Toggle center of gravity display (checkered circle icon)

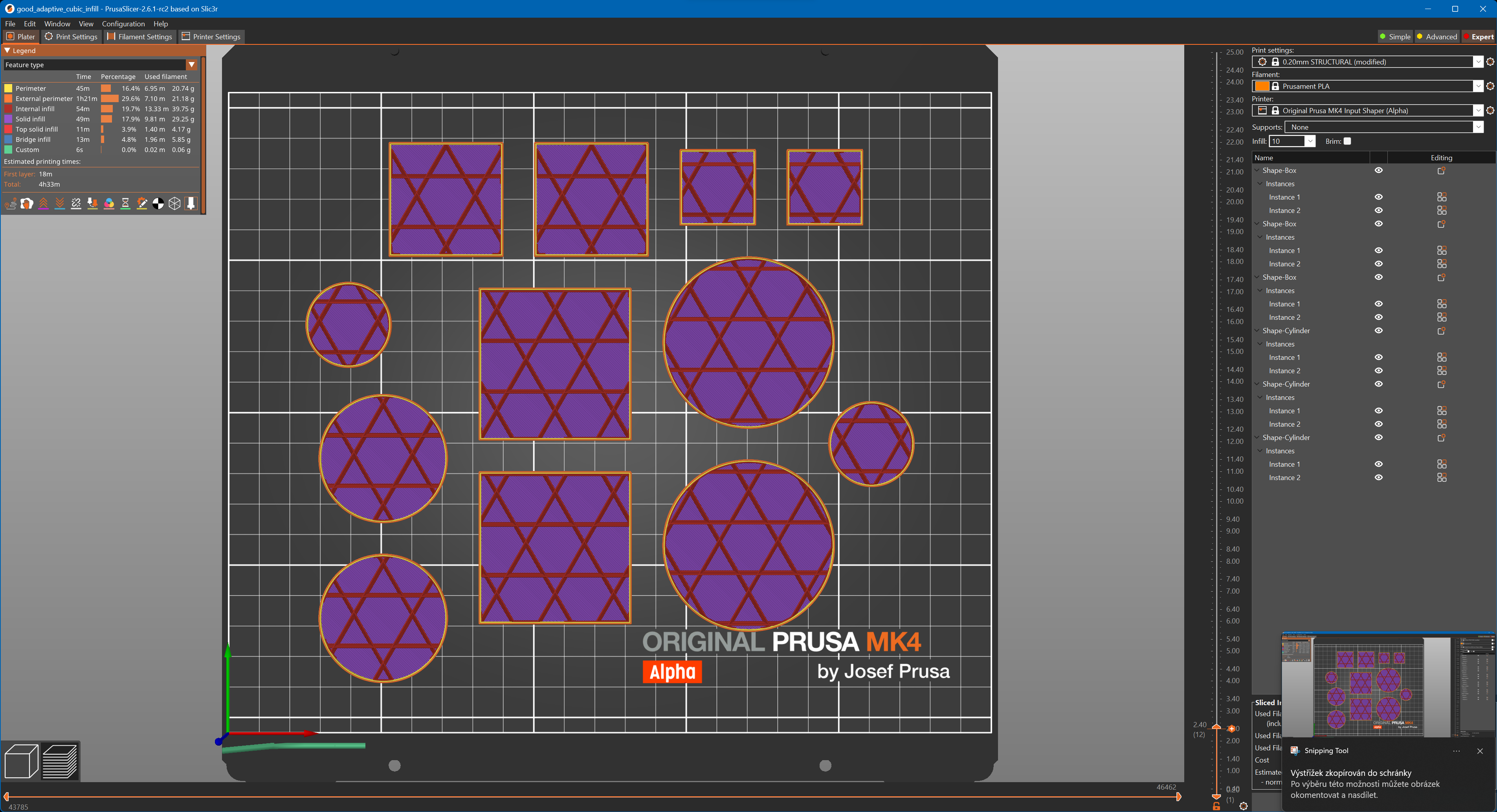158,203
